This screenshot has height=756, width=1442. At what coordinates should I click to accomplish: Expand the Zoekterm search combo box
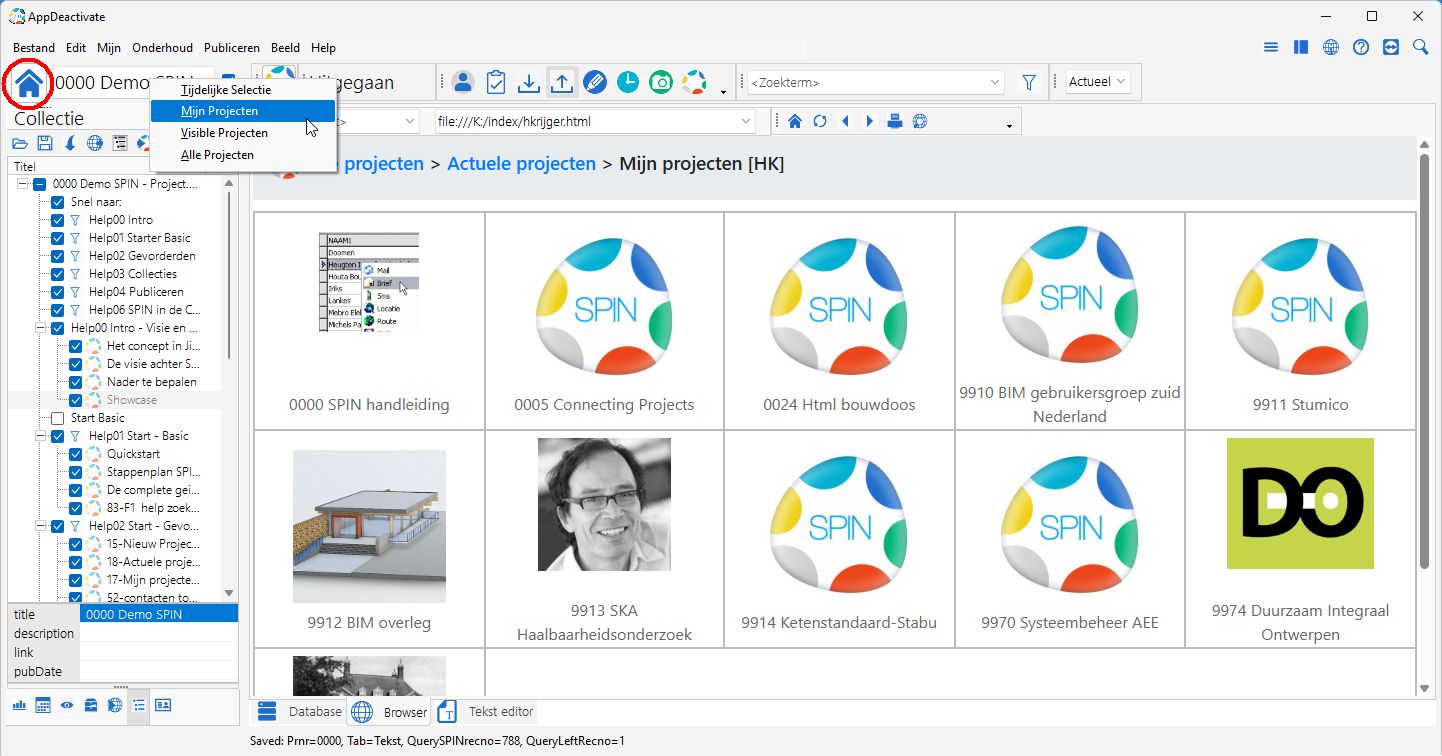click(x=994, y=82)
